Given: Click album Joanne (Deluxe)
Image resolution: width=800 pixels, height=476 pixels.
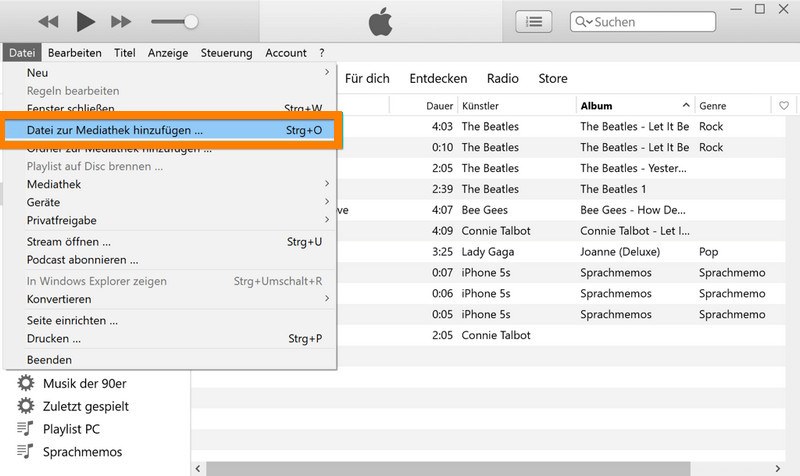Looking at the screenshot, I should coord(620,252).
